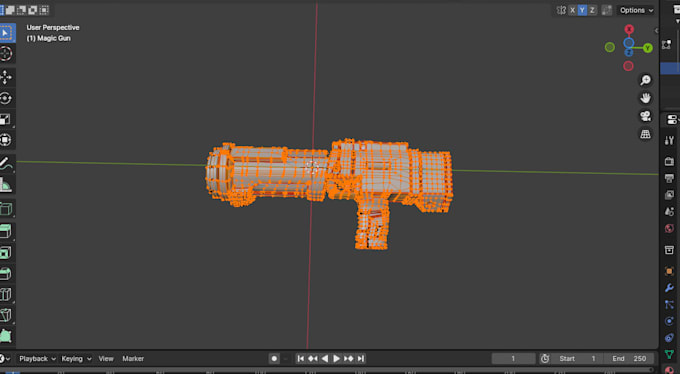Select the Inset Faces tool

[6, 252]
